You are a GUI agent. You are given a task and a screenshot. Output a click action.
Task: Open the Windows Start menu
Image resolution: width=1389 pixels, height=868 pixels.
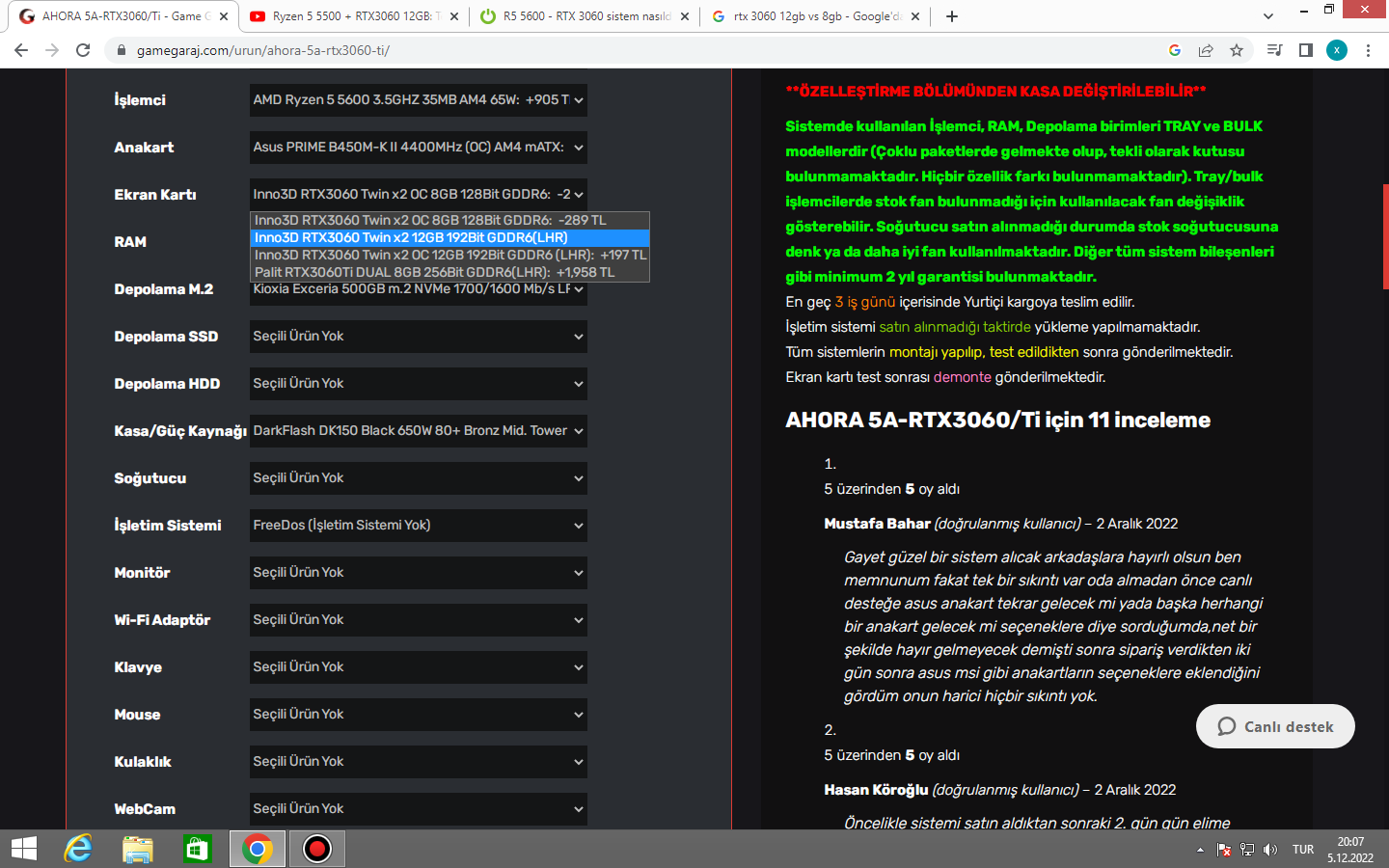coord(24,849)
